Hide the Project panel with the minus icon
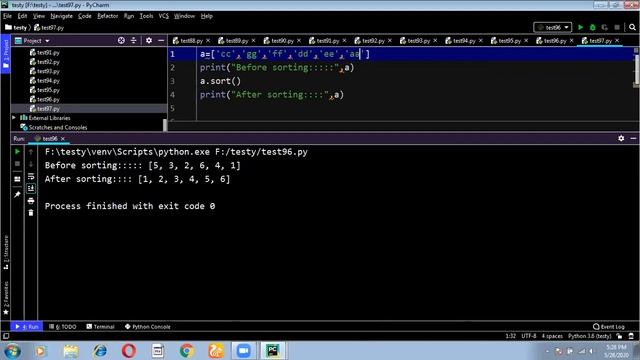 click(161, 40)
